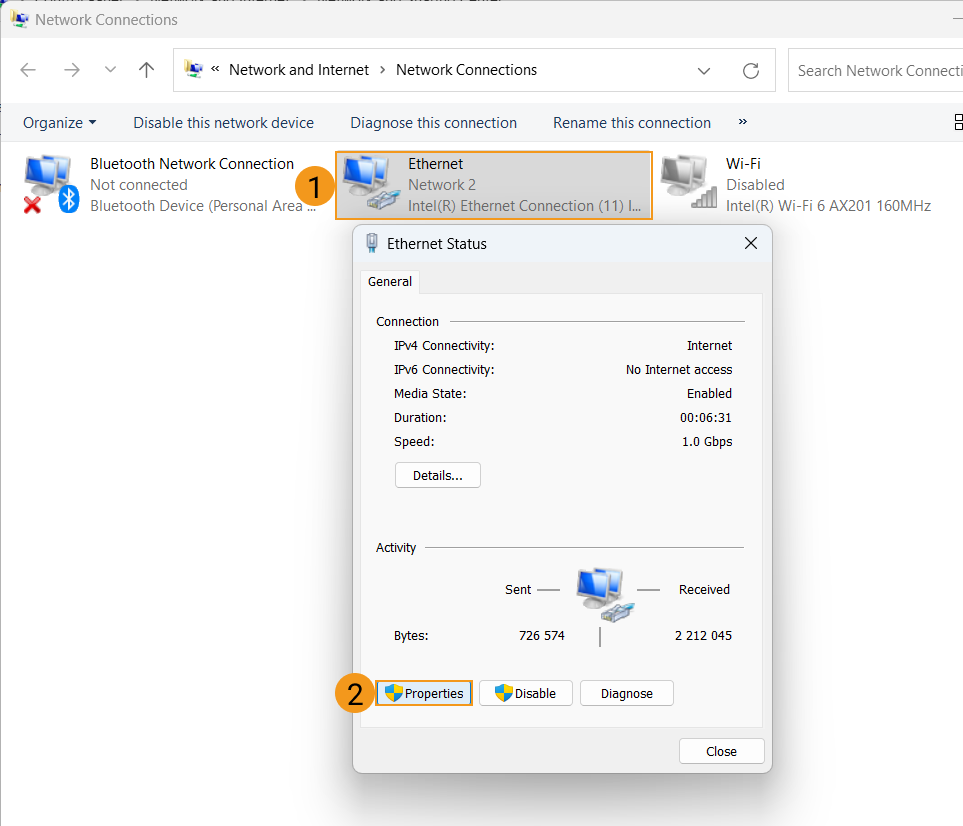Click the Ethernet Status title icon
This screenshot has height=826, width=963.
(372, 243)
